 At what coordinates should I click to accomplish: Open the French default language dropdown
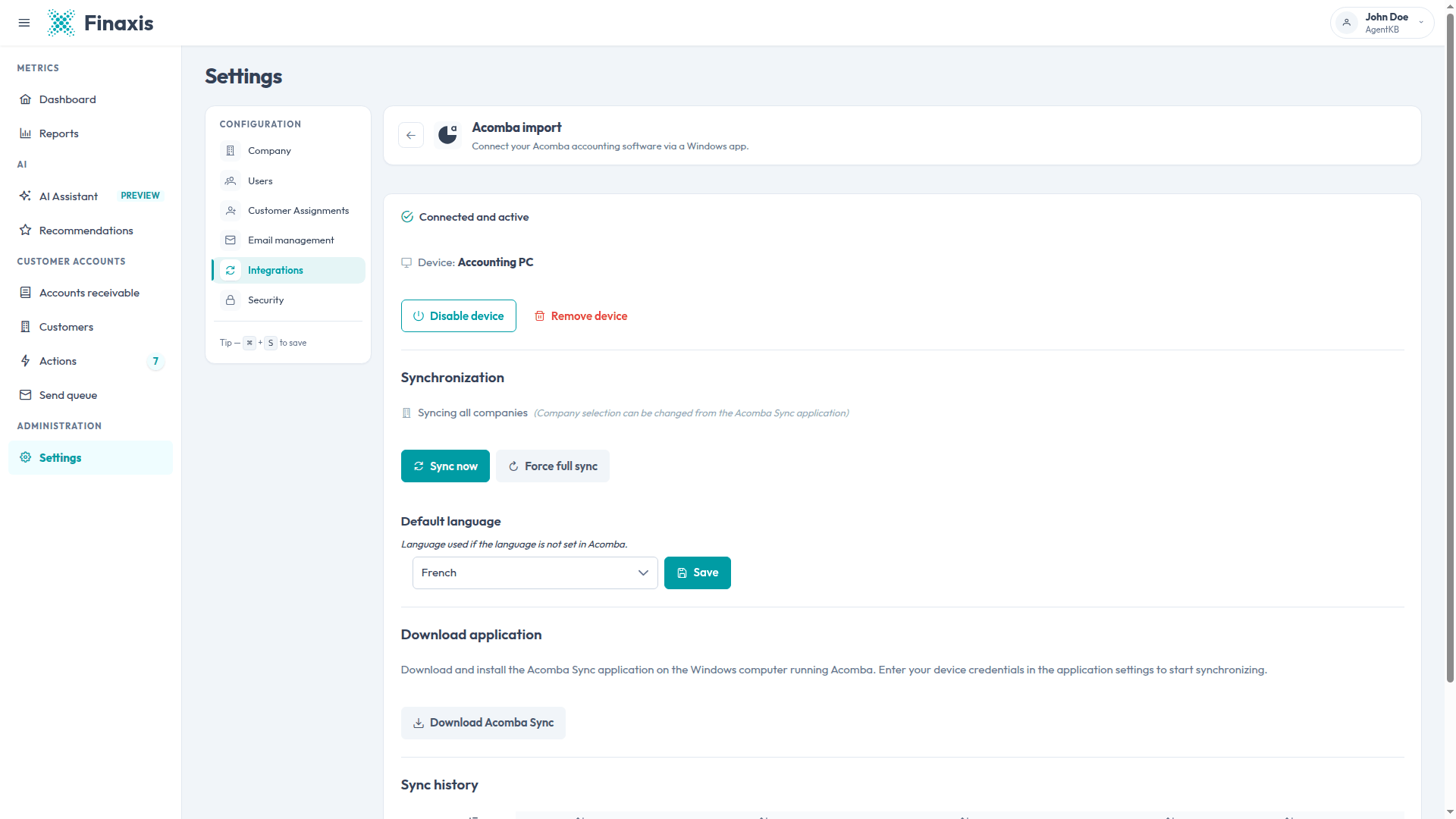click(x=535, y=573)
